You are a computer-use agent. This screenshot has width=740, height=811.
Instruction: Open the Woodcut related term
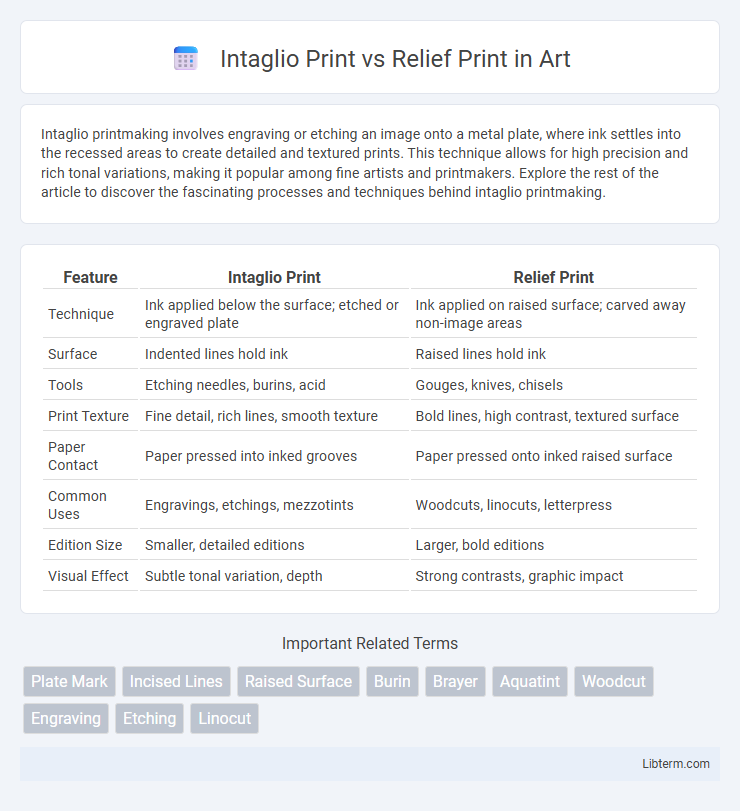pos(614,681)
